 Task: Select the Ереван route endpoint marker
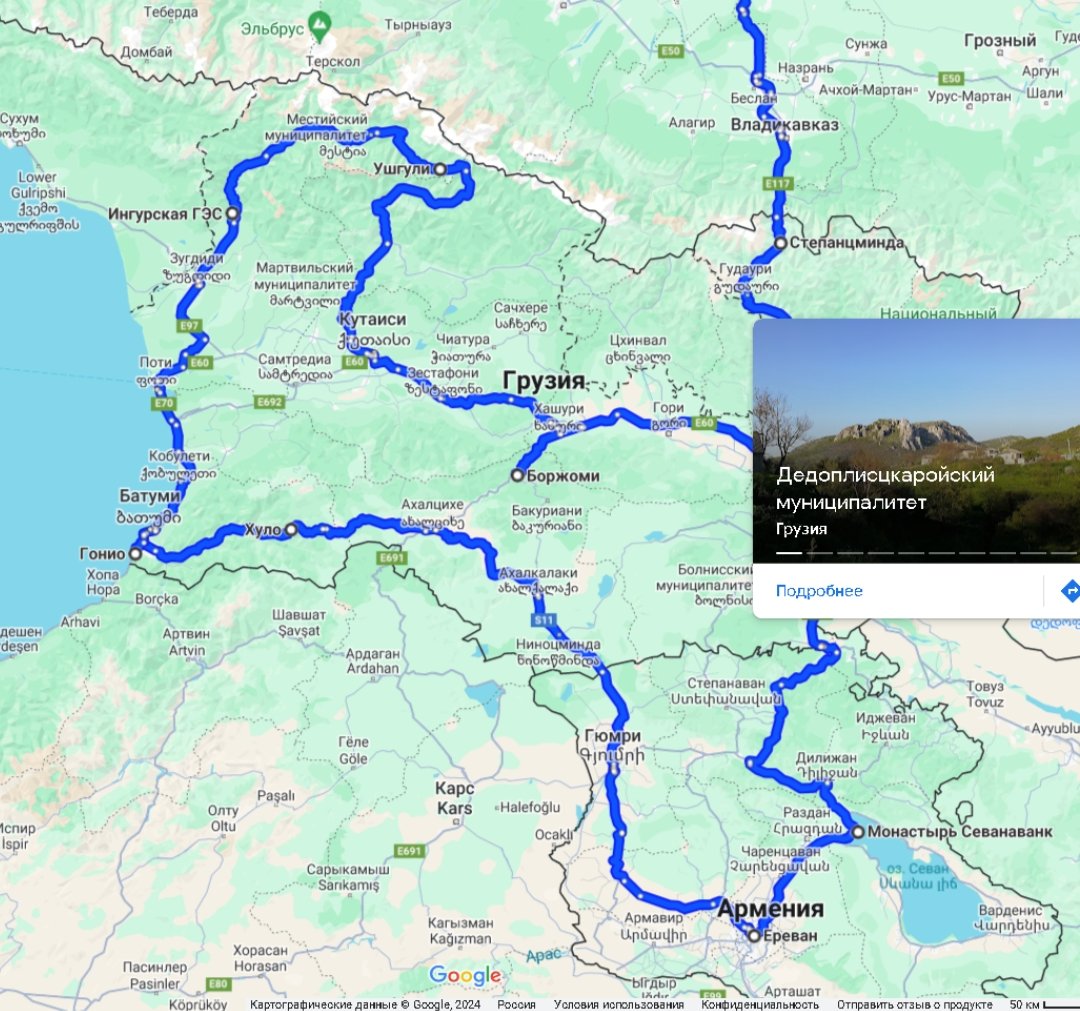click(x=754, y=936)
